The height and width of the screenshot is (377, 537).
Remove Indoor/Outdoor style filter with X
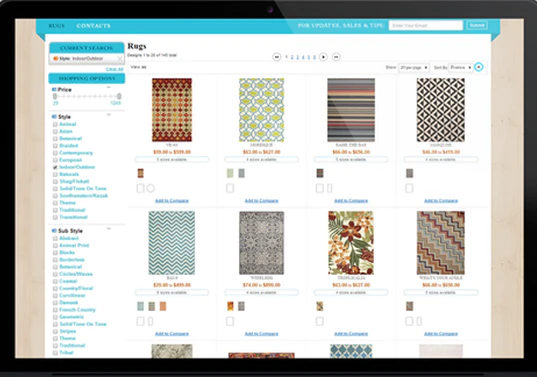(x=120, y=59)
